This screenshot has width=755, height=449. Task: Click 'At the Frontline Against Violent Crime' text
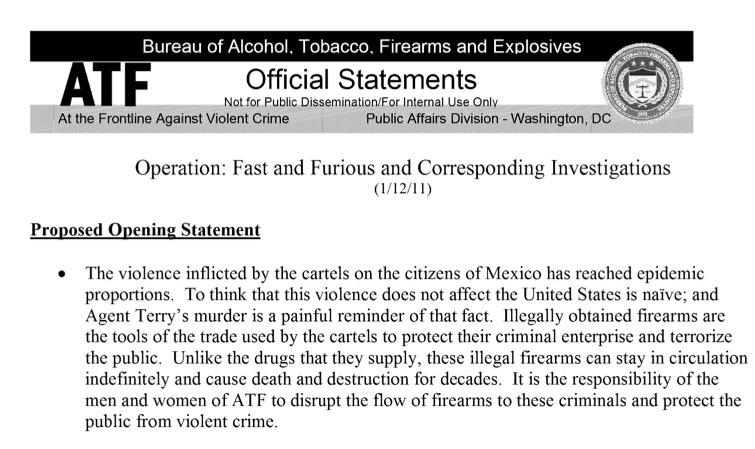(173, 119)
